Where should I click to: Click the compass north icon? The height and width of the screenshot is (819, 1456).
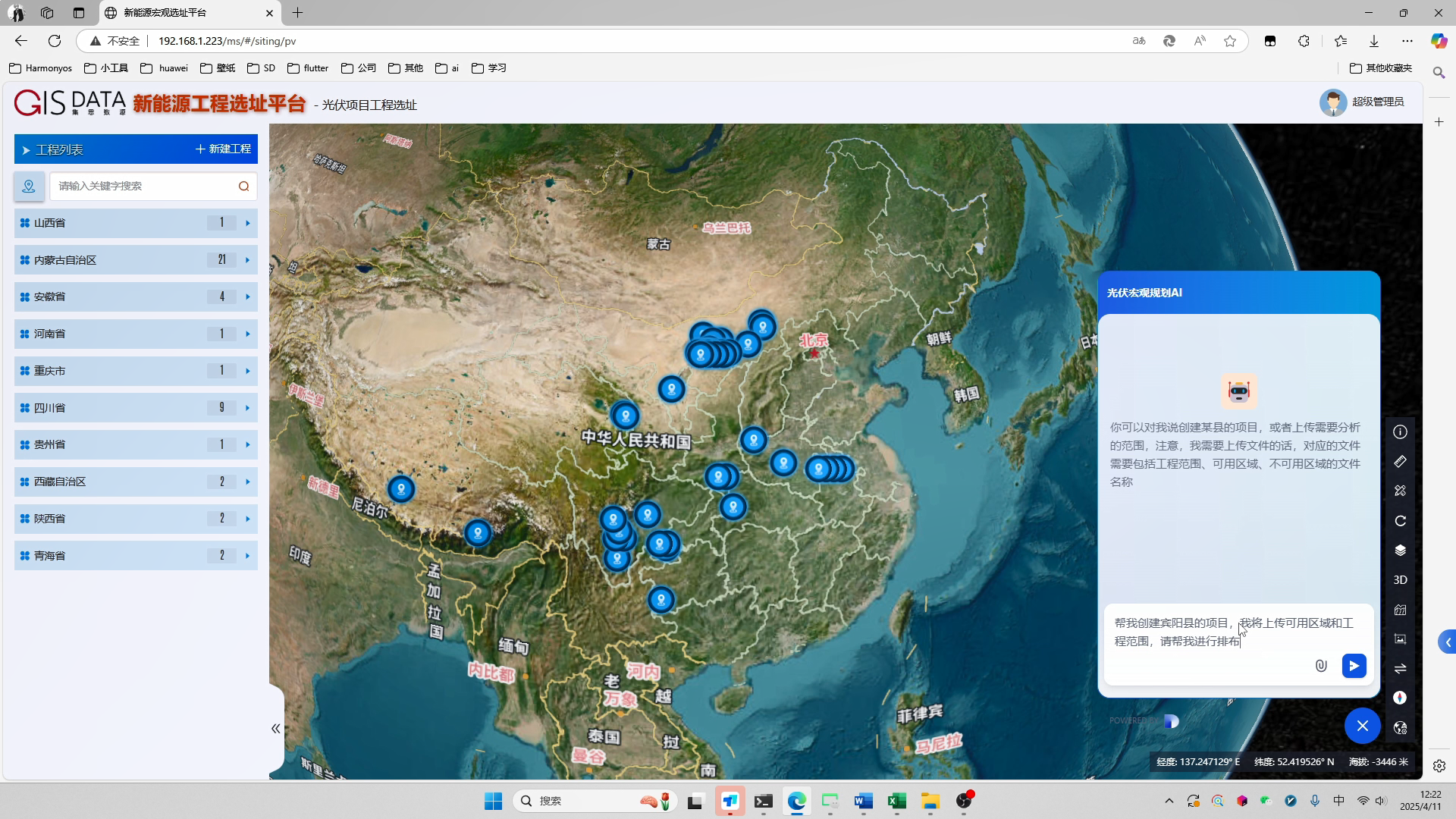[x=1400, y=698]
